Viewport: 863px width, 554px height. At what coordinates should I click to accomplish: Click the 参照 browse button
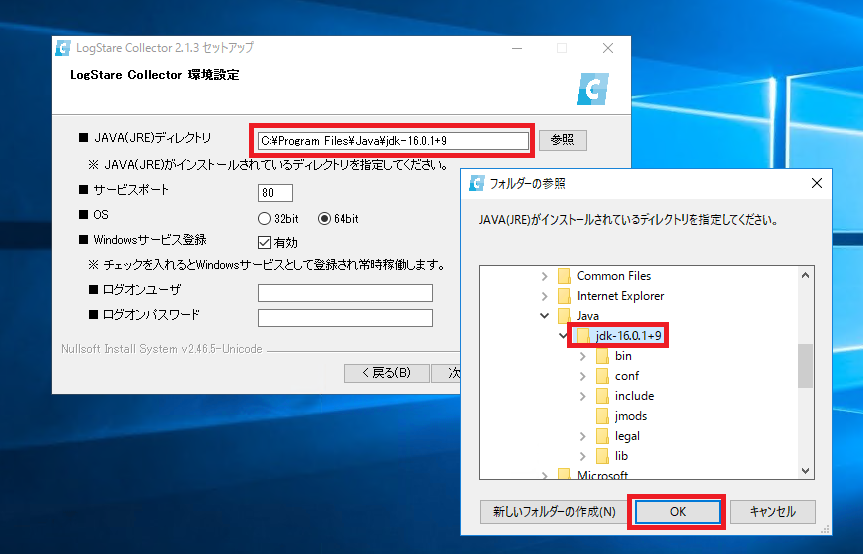pyautogui.click(x=562, y=140)
